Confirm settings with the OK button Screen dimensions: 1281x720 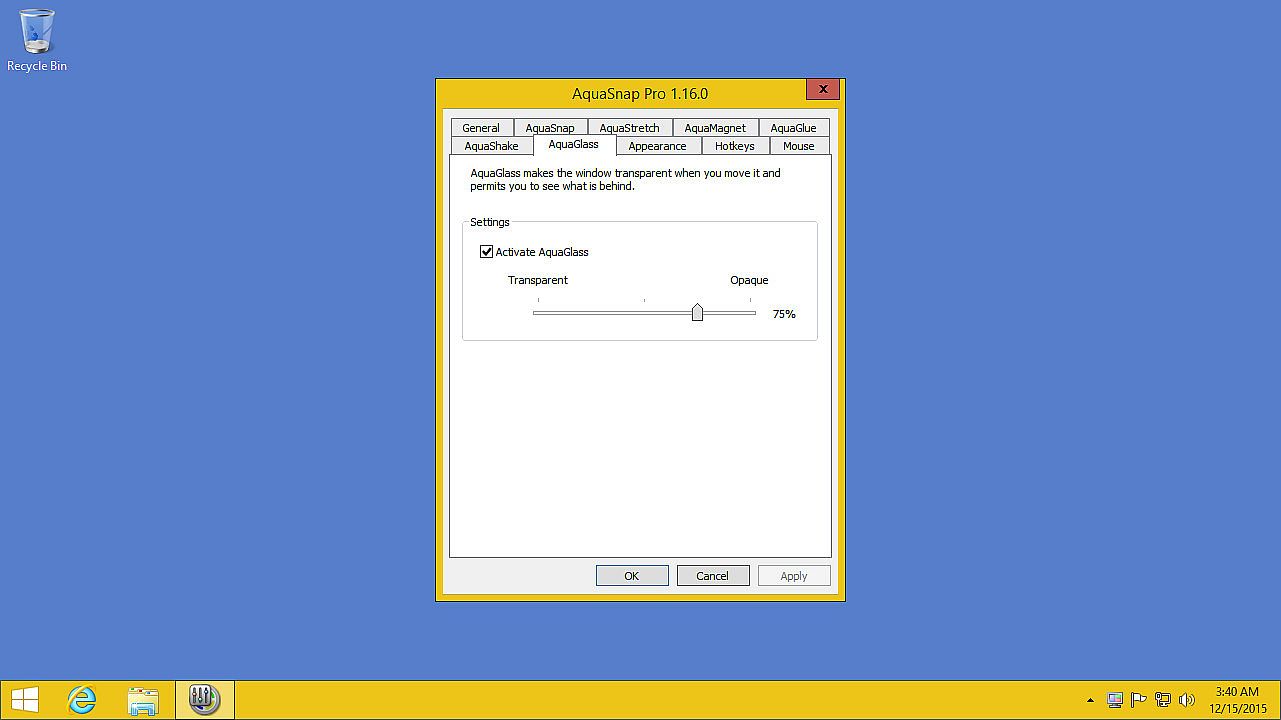click(x=632, y=576)
